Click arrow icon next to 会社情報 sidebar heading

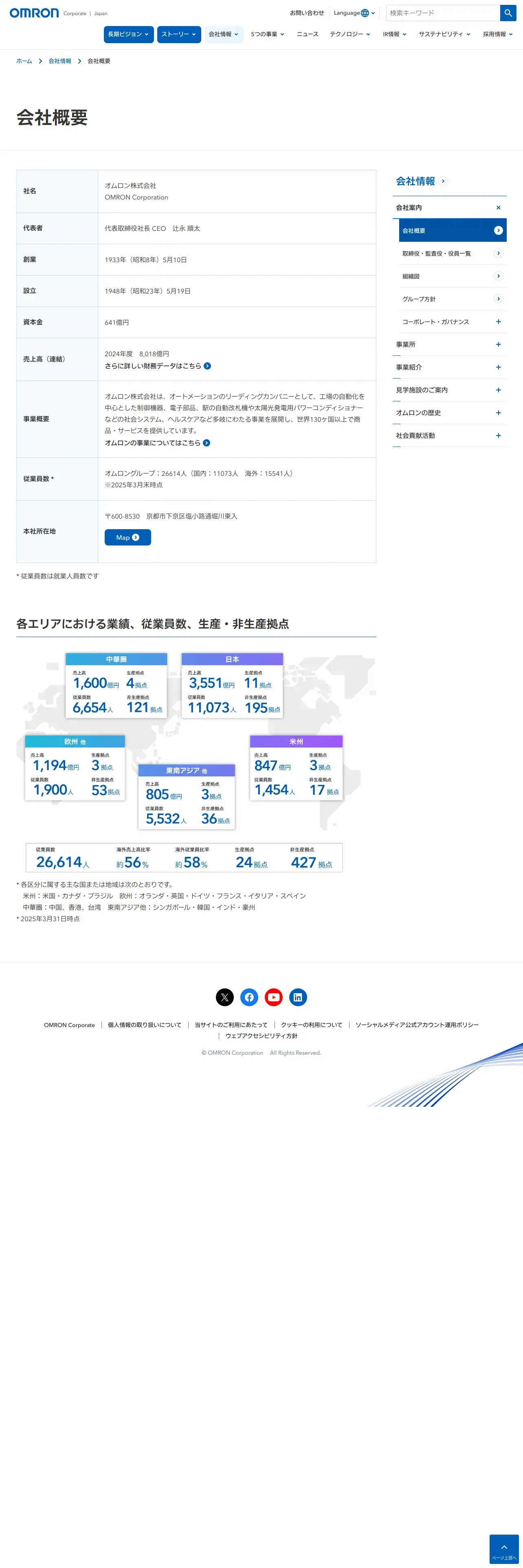point(443,182)
